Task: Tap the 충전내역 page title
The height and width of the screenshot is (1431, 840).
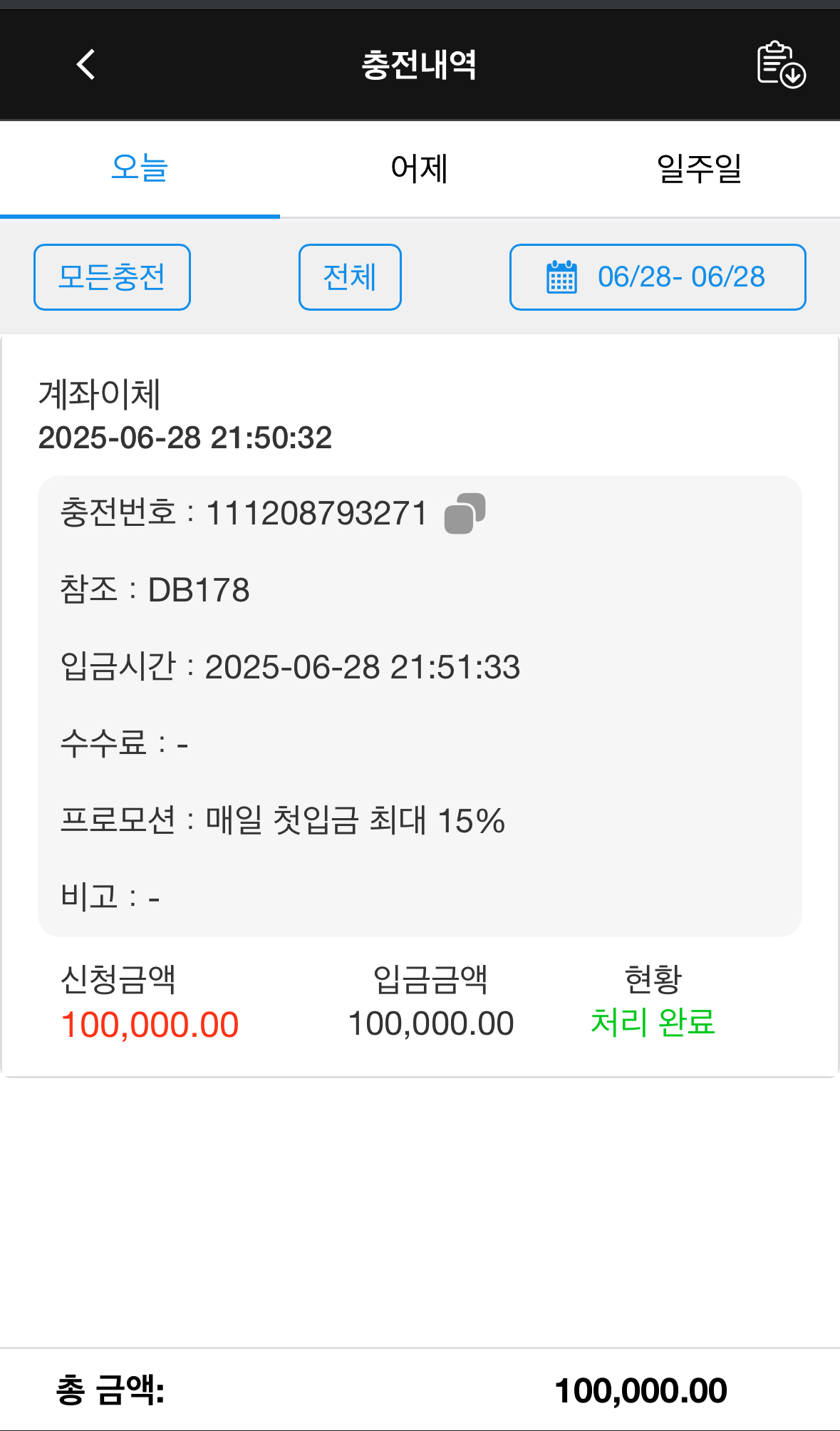Action: click(419, 65)
